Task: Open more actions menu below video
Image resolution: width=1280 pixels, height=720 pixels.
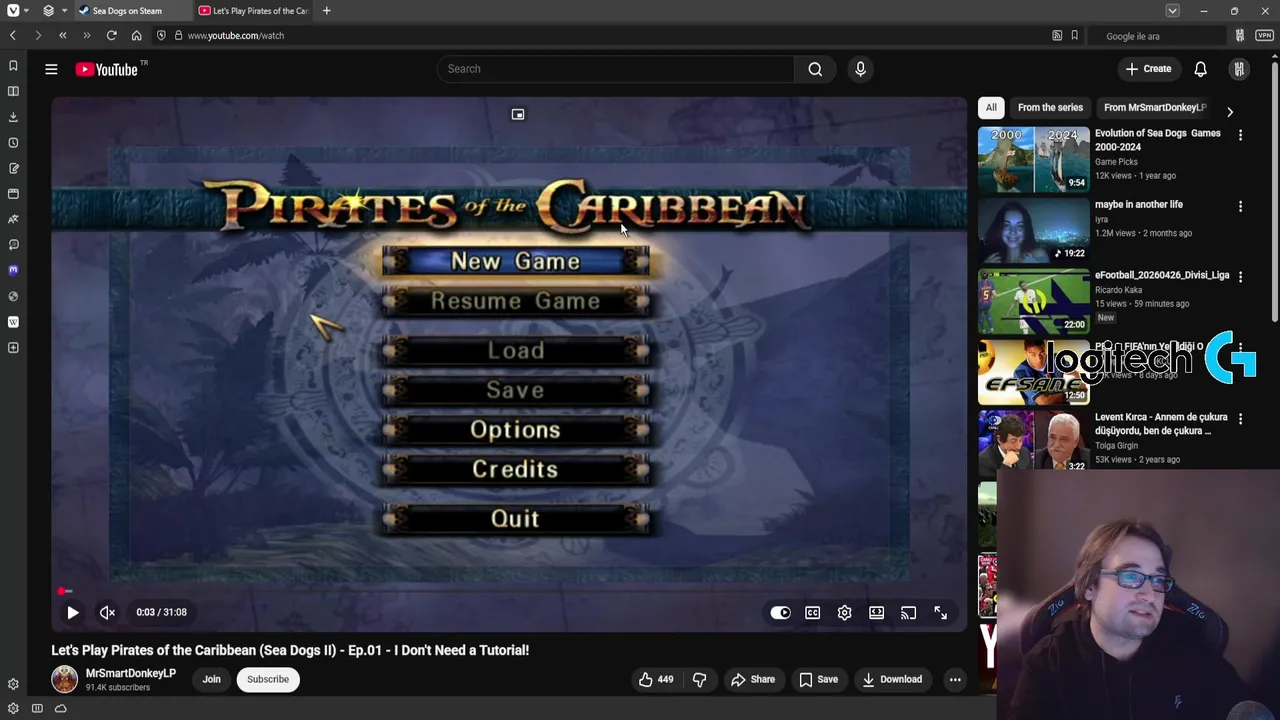Action: (x=955, y=679)
